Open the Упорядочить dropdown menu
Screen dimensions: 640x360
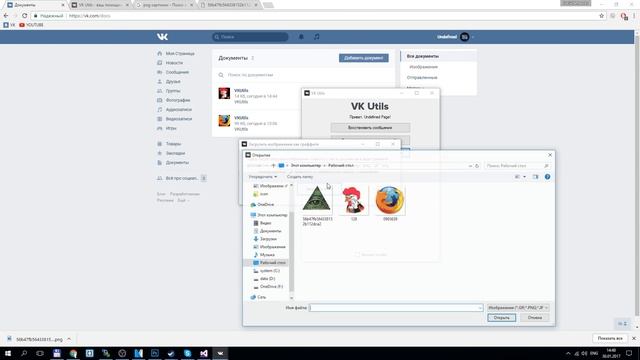point(263,177)
